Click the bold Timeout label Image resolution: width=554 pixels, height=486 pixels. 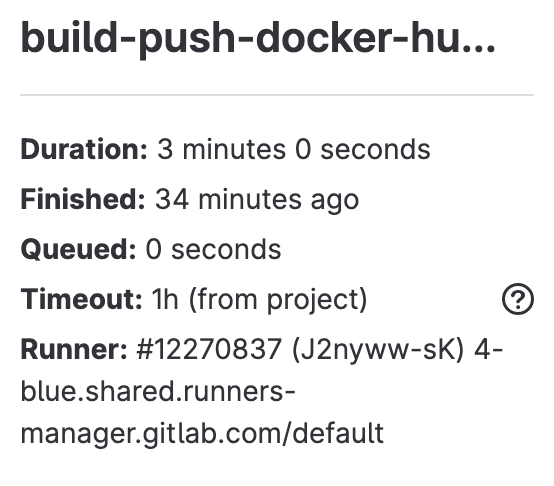click(x=81, y=299)
